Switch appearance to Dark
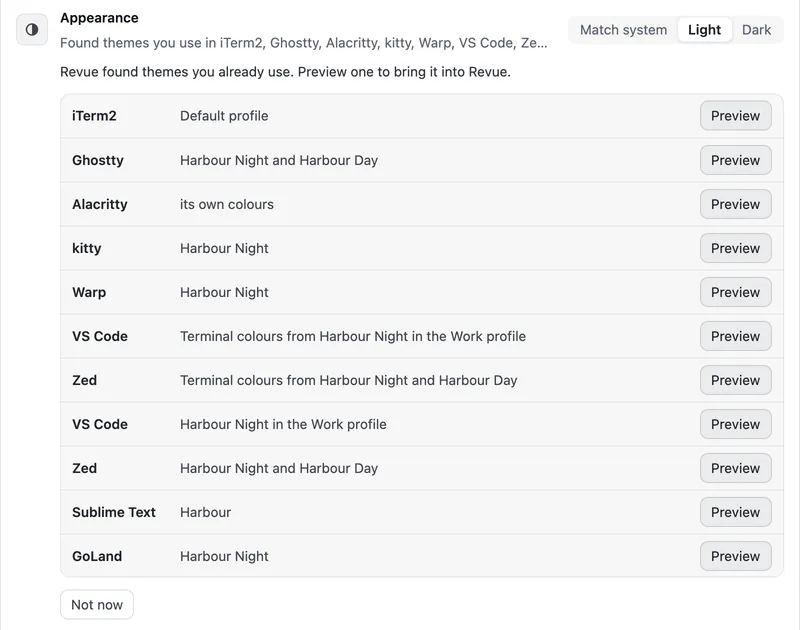 [x=756, y=30]
